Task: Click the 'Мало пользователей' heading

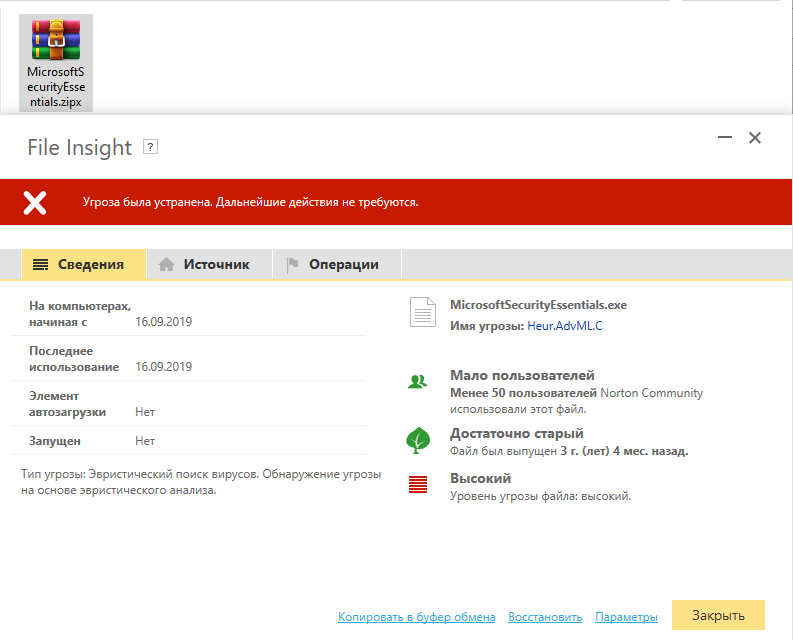Action: (x=522, y=375)
